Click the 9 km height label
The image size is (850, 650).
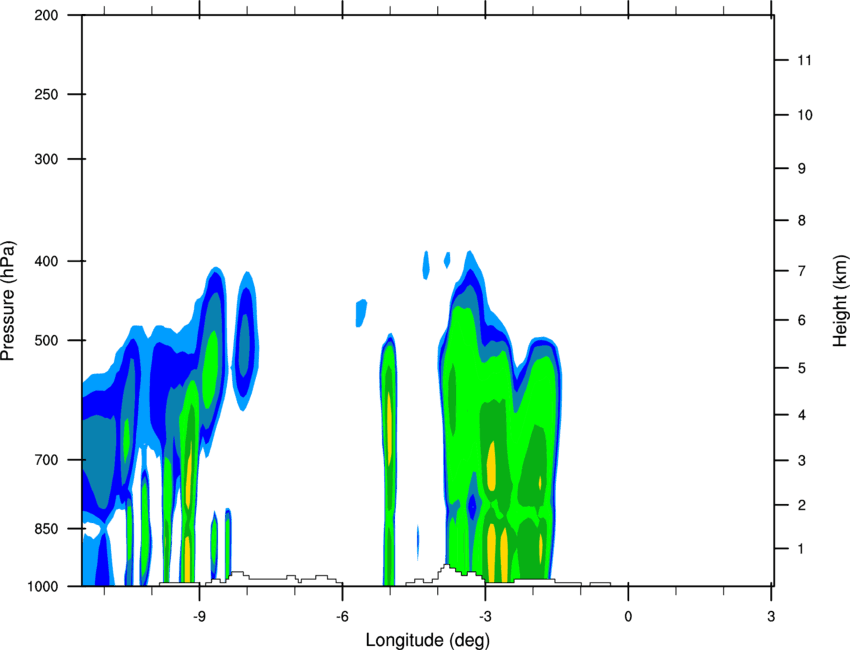tap(802, 169)
